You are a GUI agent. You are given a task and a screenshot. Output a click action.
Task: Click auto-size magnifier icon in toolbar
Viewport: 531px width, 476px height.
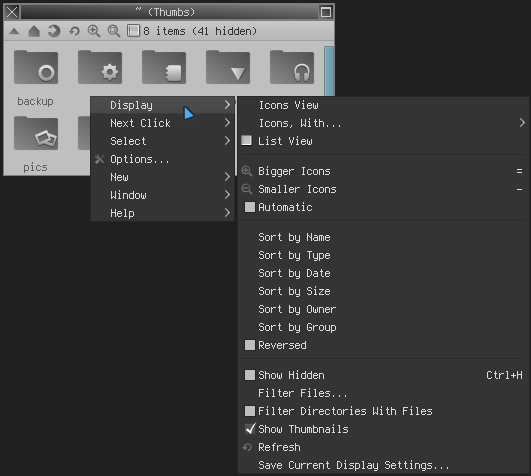click(x=114, y=31)
